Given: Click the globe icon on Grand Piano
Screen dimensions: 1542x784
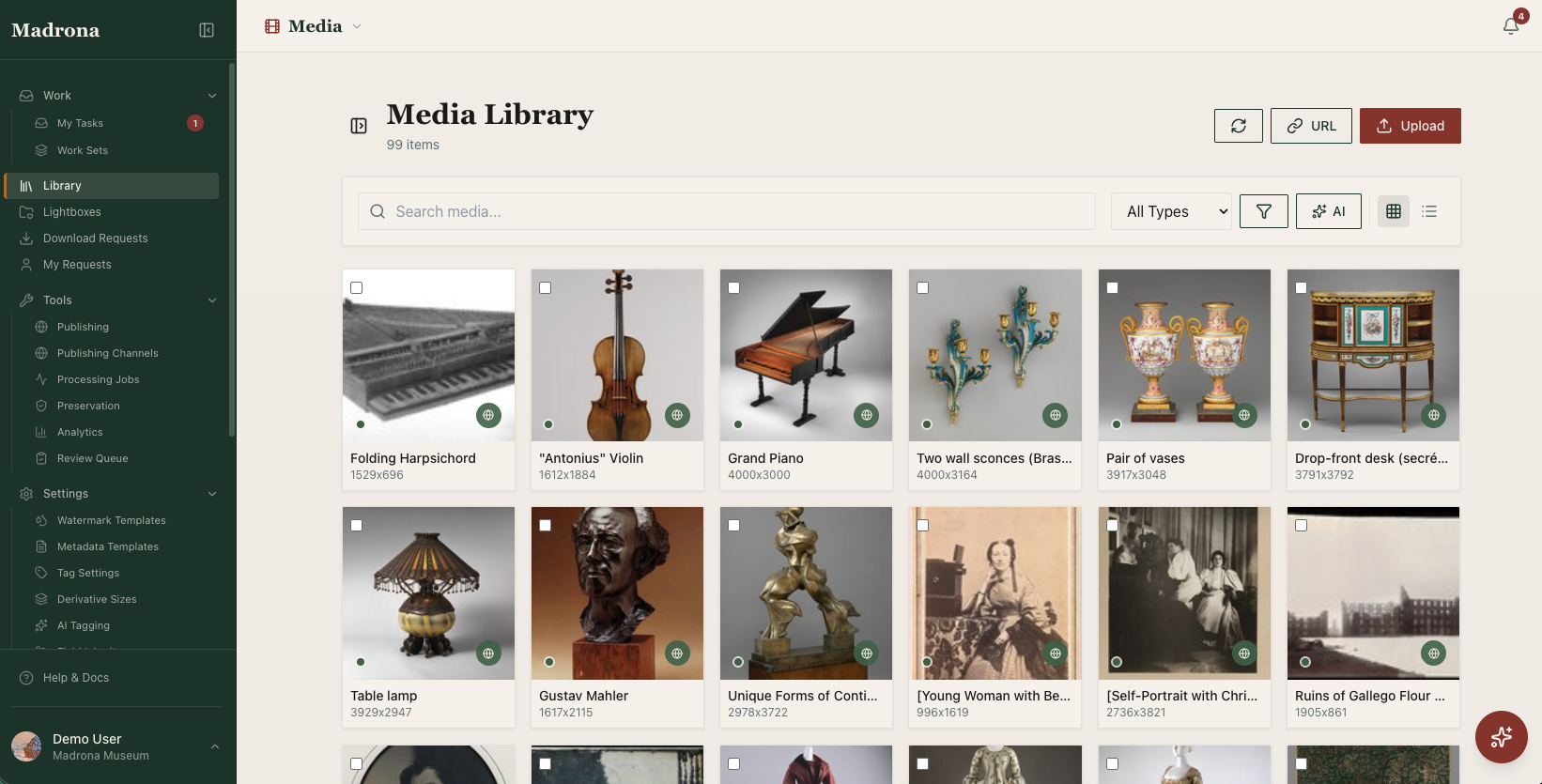Looking at the screenshot, I should pyautogui.click(x=866, y=415).
